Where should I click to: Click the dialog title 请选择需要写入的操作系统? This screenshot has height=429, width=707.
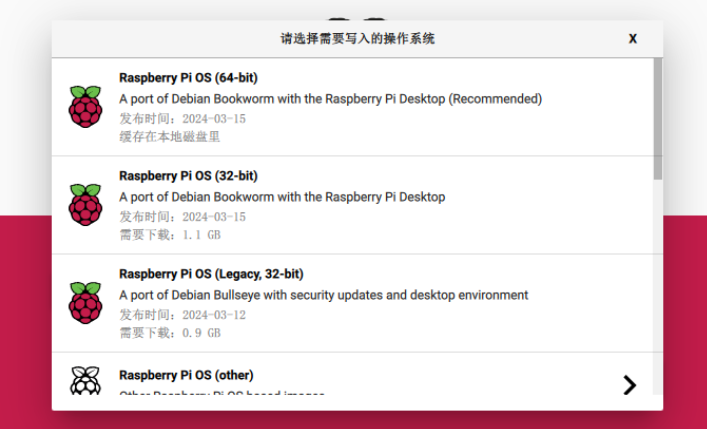click(358, 39)
